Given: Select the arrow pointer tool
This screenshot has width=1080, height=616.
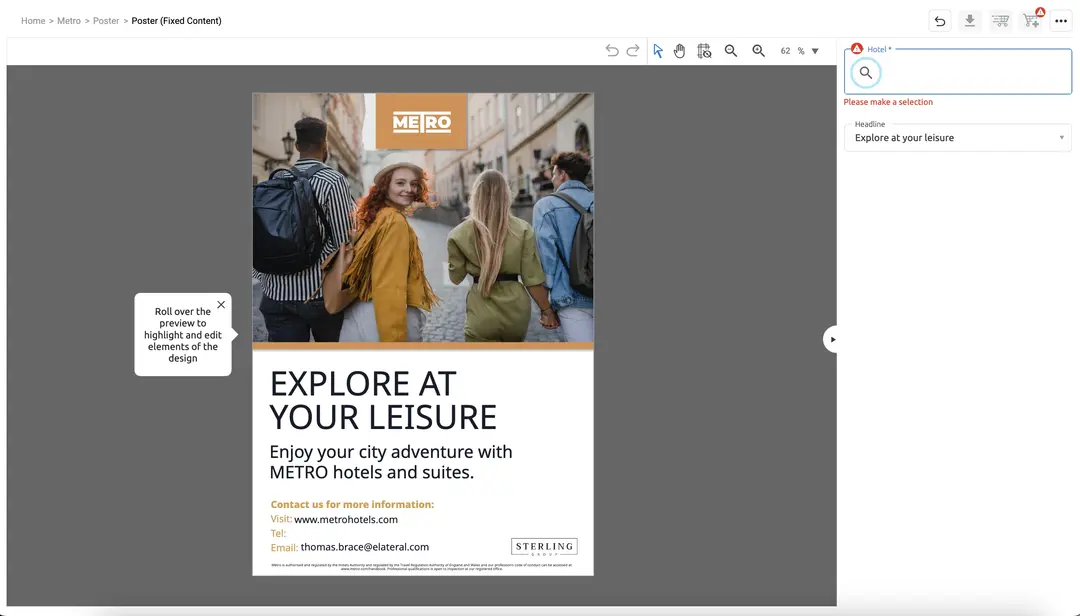Looking at the screenshot, I should pos(658,51).
